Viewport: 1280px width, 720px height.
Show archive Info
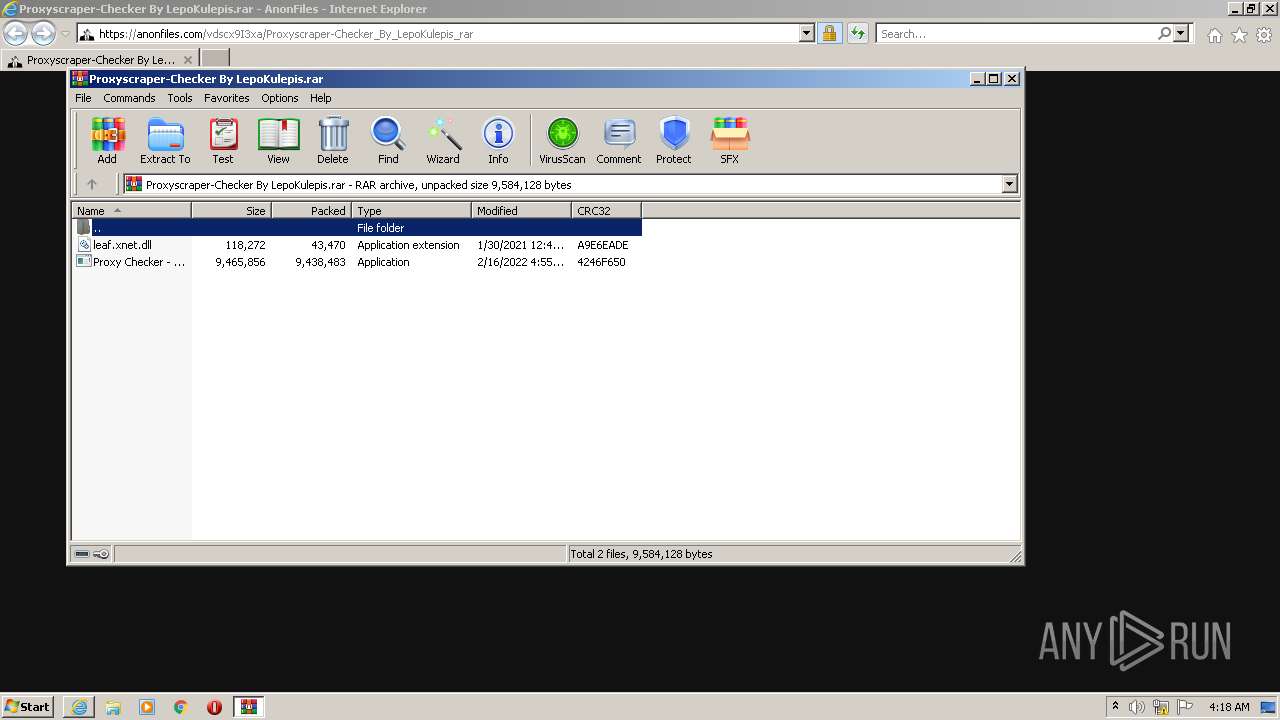(x=498, y=140)
